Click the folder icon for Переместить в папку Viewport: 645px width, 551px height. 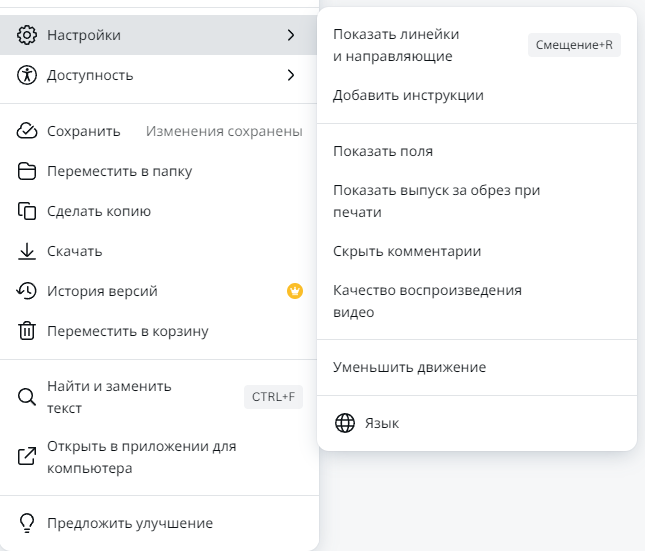27,171
